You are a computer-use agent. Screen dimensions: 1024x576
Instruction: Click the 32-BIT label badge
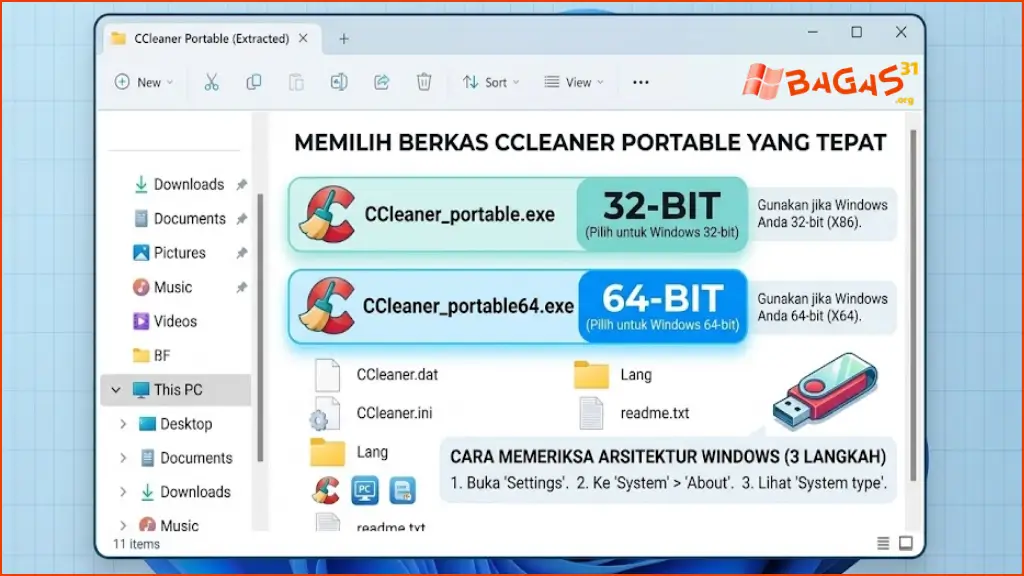pyautogui.click(x=662, y=214)
